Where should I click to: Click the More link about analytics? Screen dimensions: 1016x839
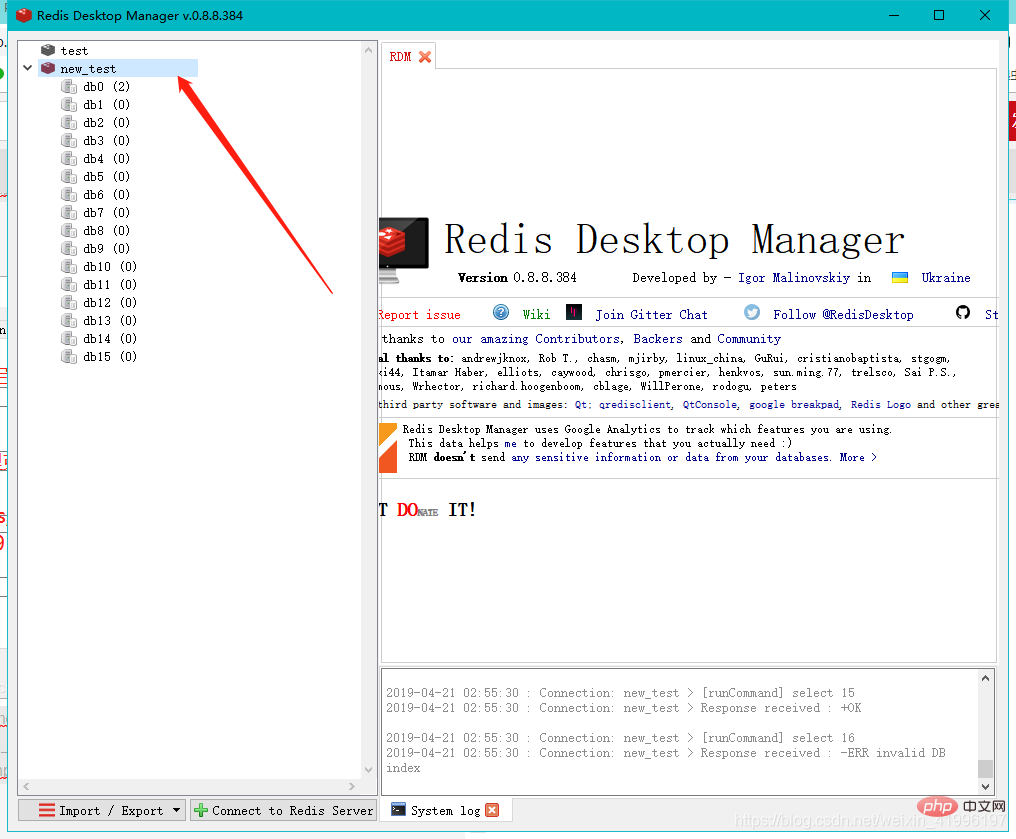(x=858, y=457)
